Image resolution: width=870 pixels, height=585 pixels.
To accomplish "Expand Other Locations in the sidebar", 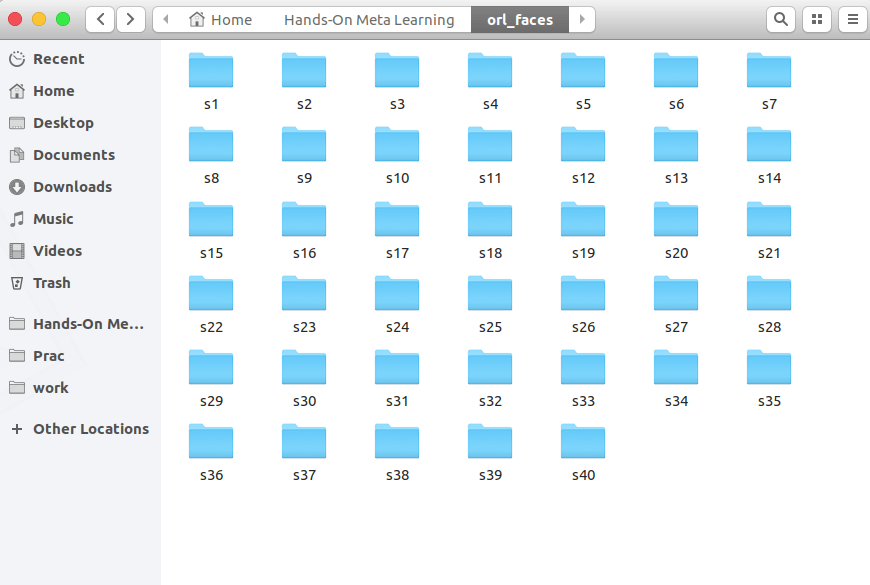I will point(90,429).
